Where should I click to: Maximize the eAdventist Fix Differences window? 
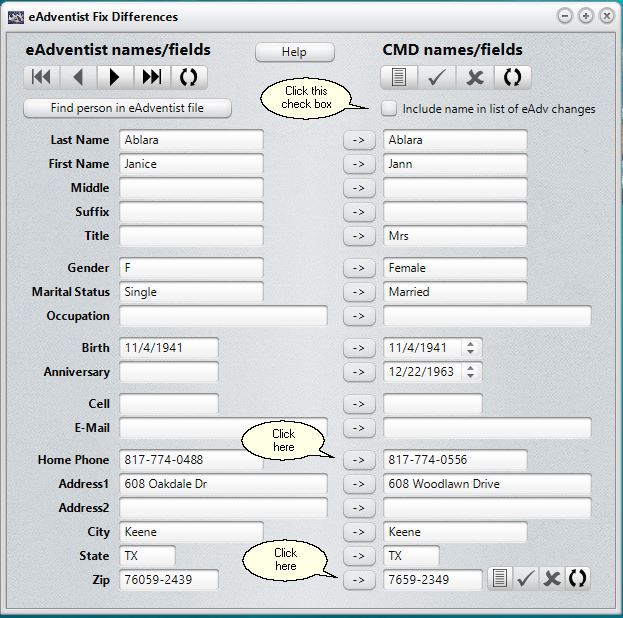[x=586, y=16]
